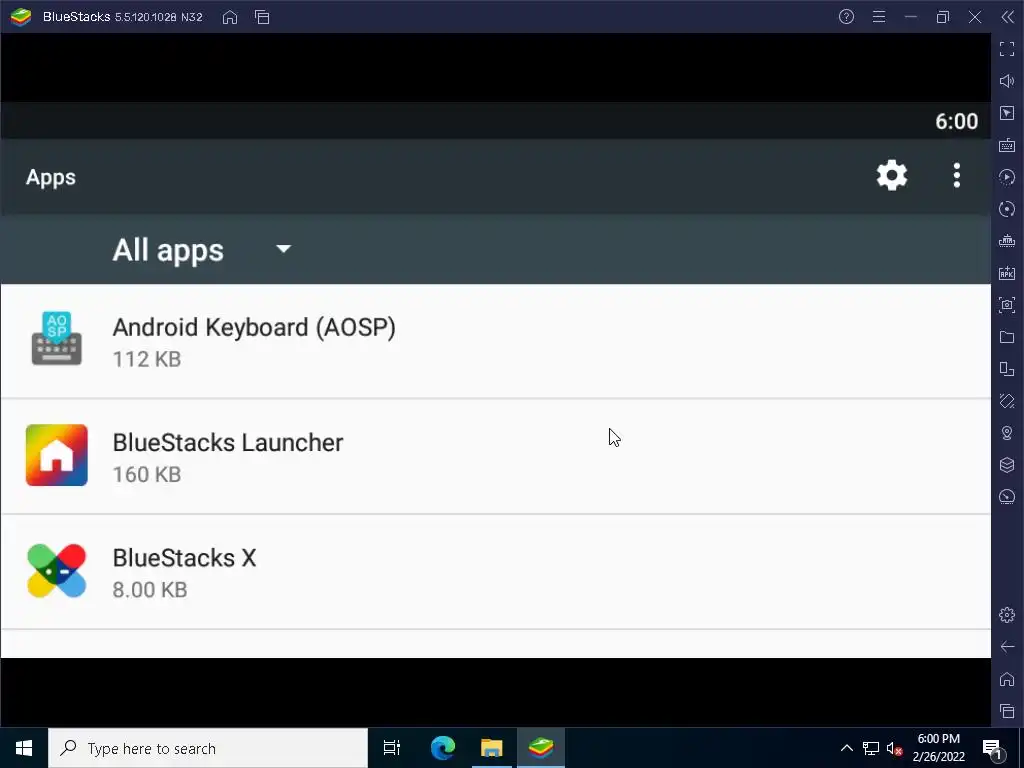Set location via pin sidebar icon
The image size is (1024, 768).
pos(1007,433)
